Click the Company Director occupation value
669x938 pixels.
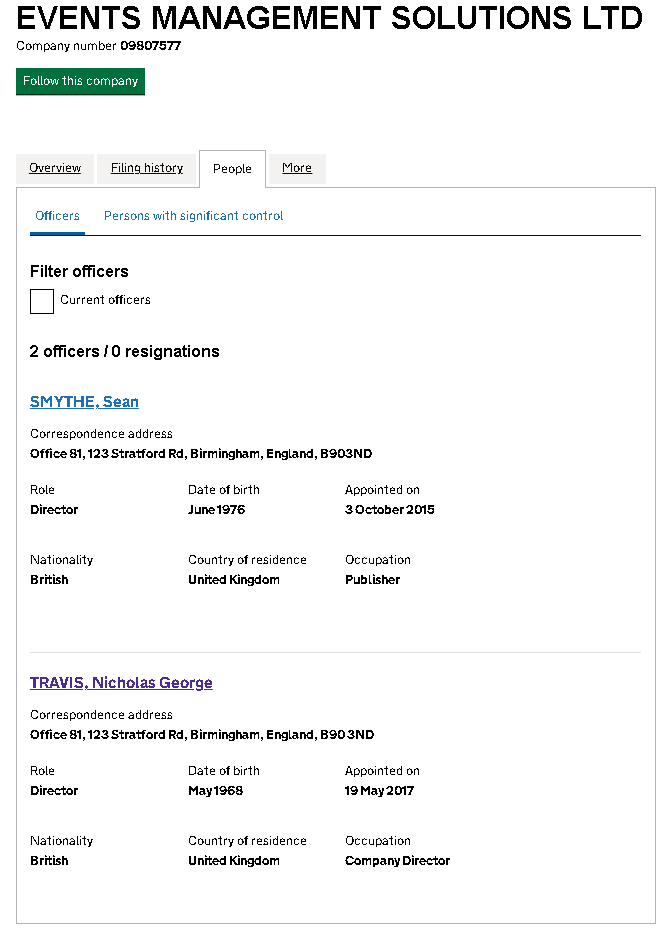coord(398,861)
